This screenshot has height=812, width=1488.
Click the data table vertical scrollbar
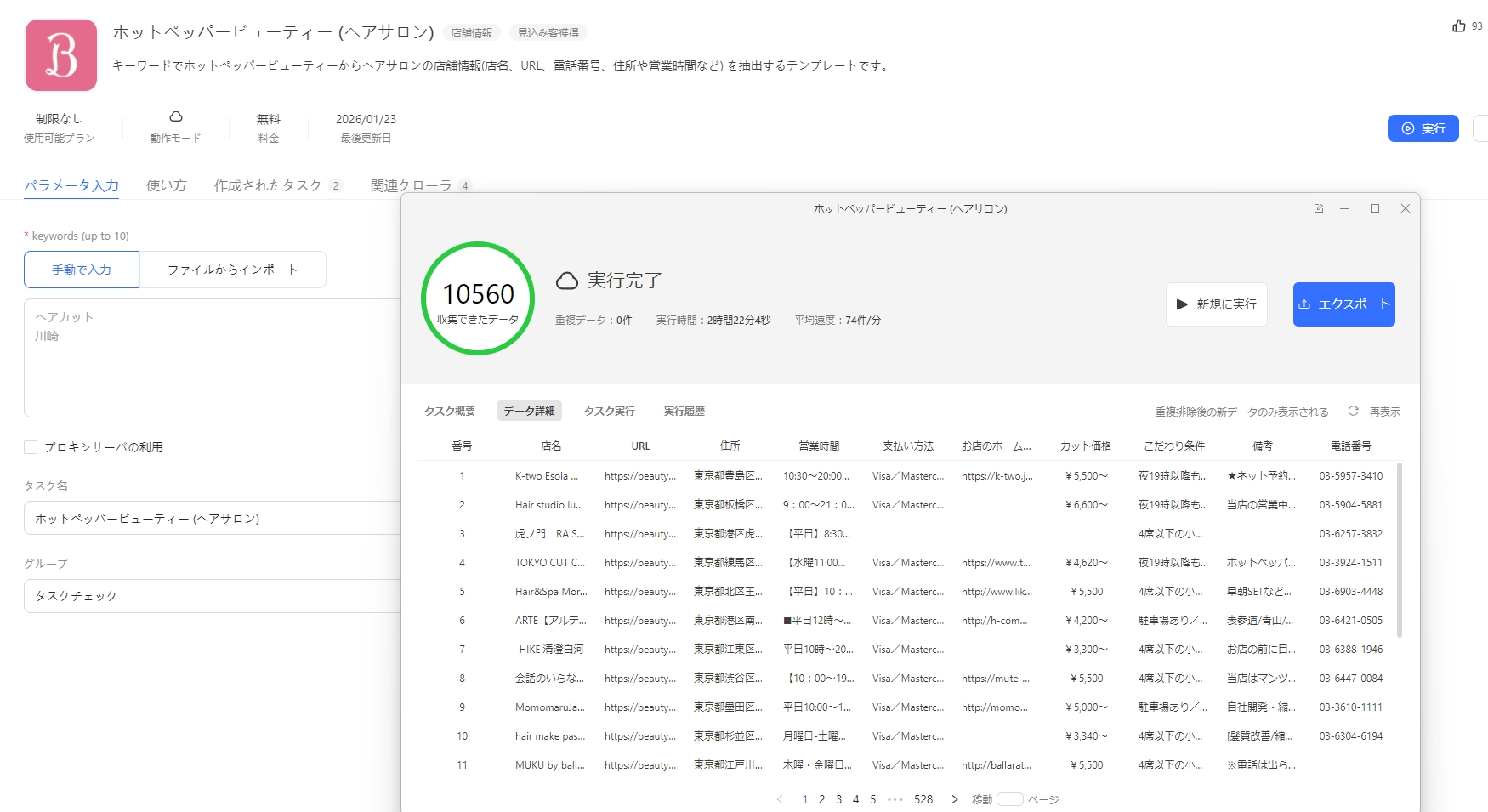pos(1400,553)
